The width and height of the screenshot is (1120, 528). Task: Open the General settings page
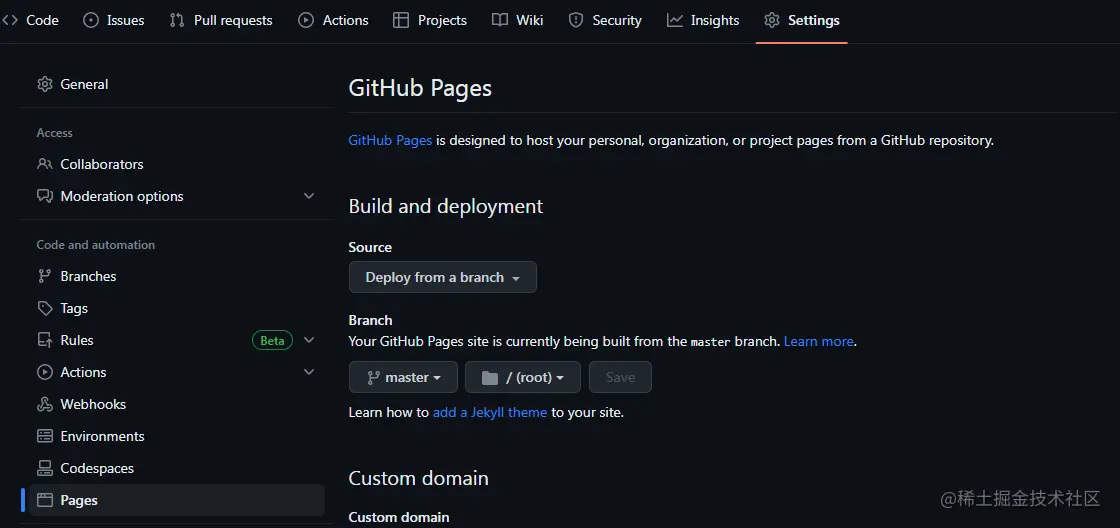(x=174, y=84)
